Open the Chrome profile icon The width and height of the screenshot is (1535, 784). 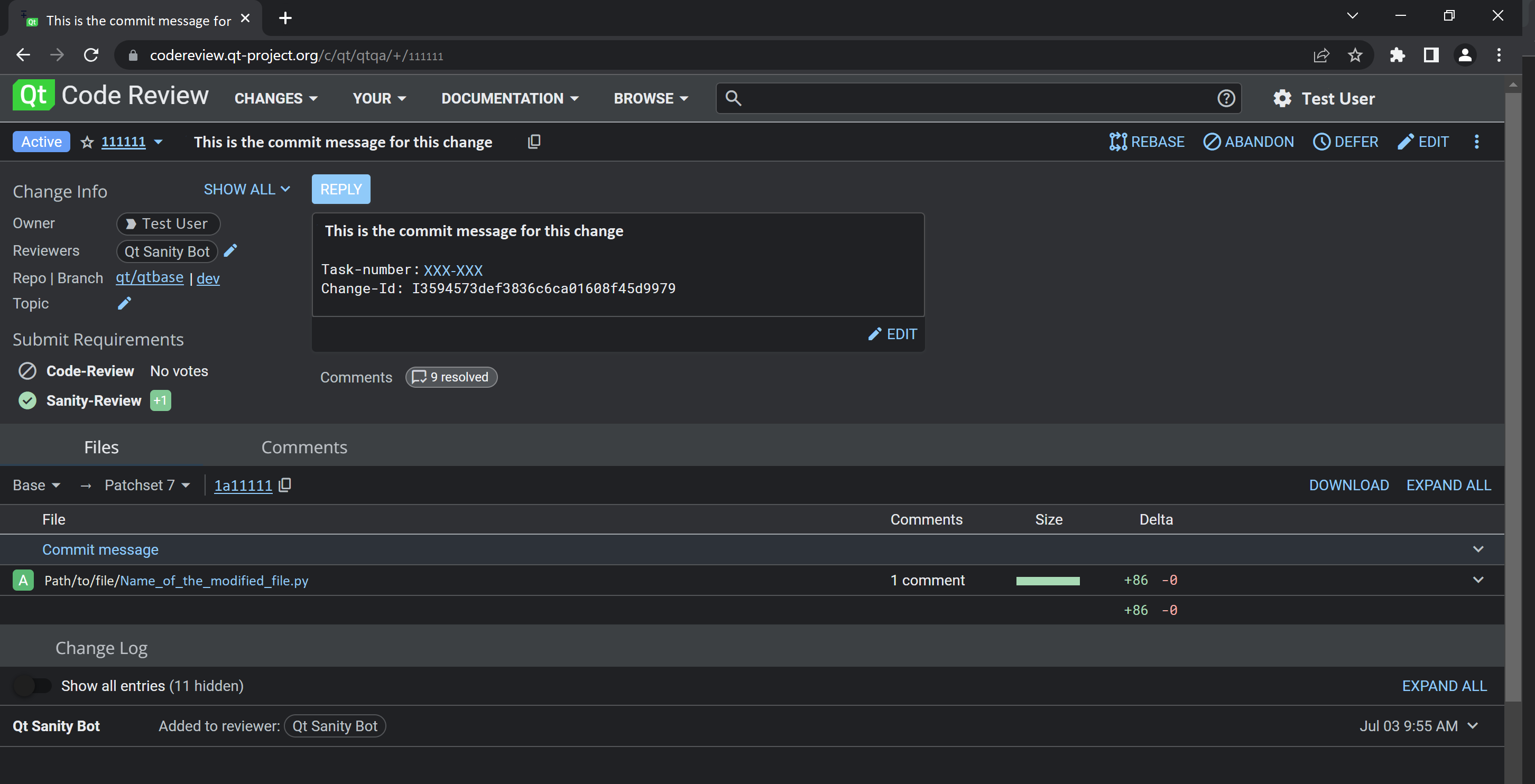(1465, 55)
